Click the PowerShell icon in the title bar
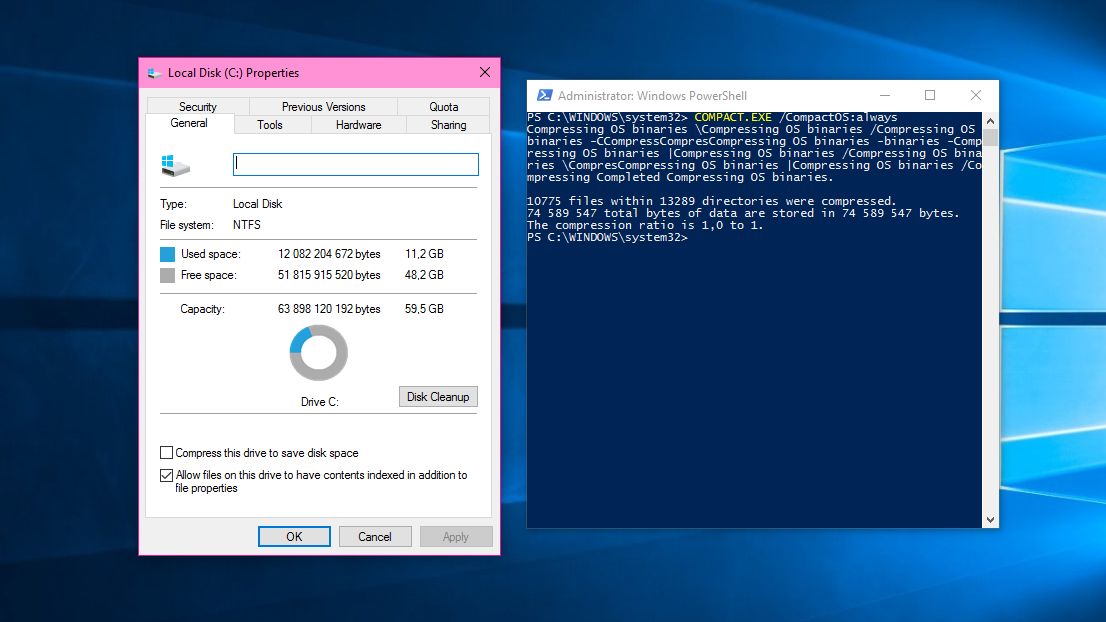The image size is (1106, 622). point(545,95)
